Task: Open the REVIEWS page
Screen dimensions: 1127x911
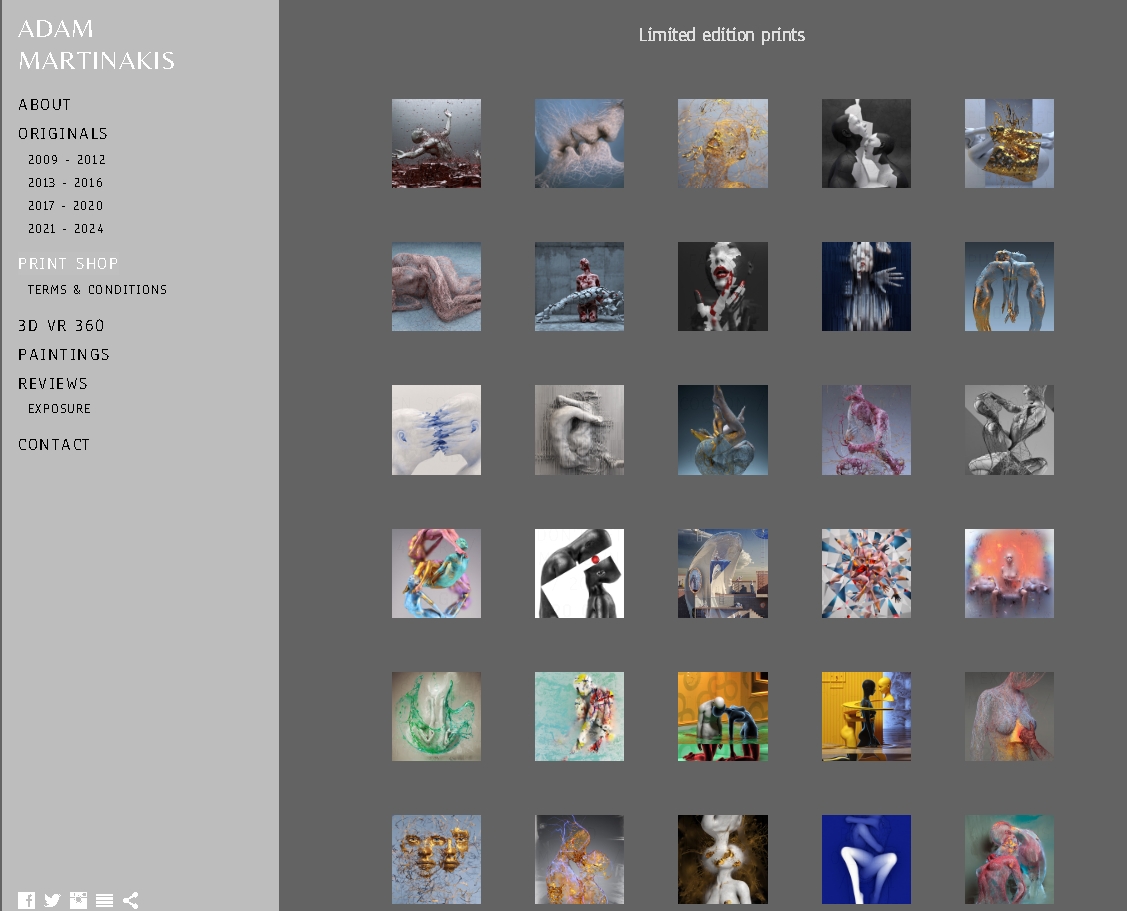Action: [x=53, y=383]
